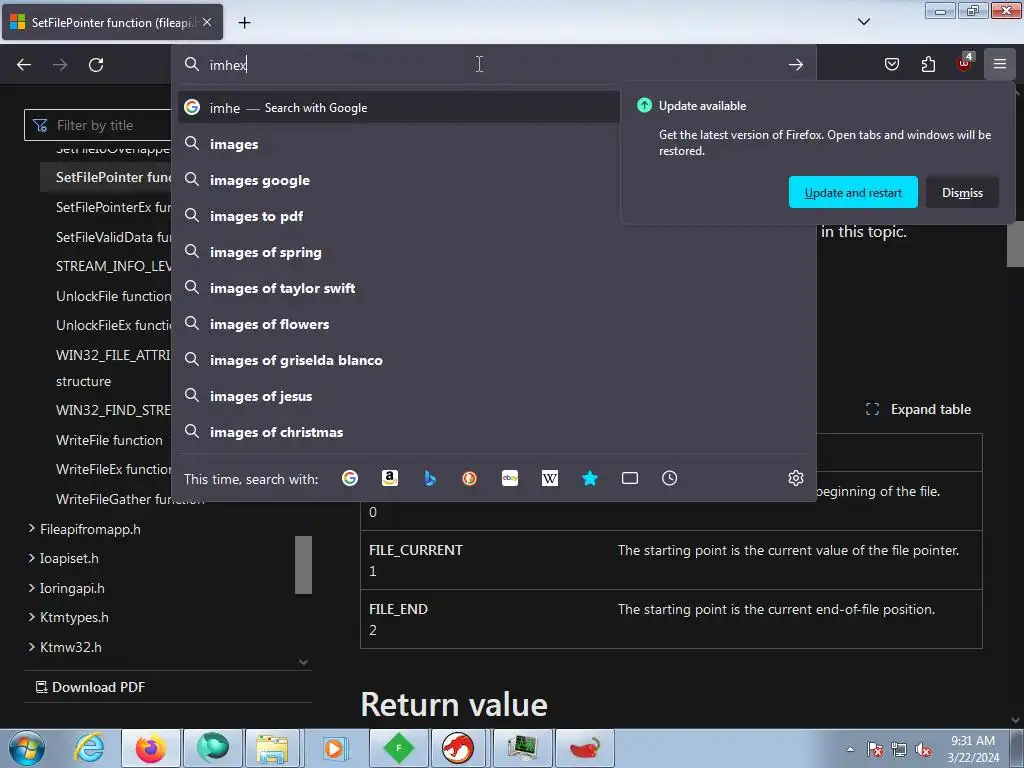
Task: Select suggestion 'images of flowers'
Action: coord(493,324)
